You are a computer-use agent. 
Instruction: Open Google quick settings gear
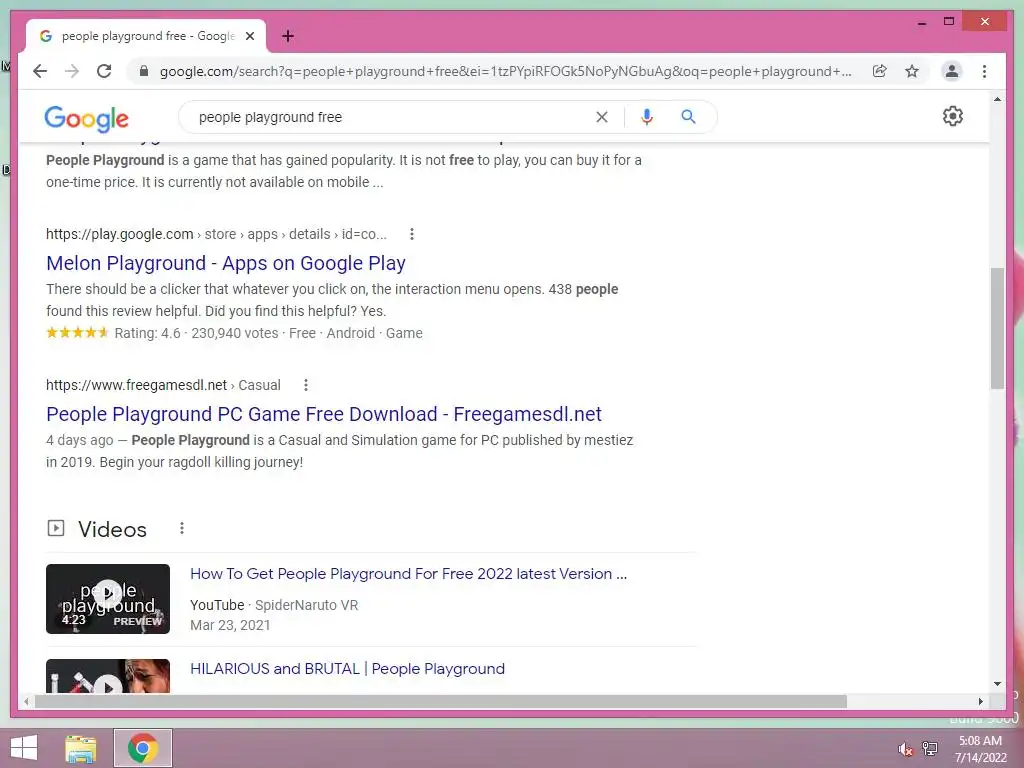[953, 116]
